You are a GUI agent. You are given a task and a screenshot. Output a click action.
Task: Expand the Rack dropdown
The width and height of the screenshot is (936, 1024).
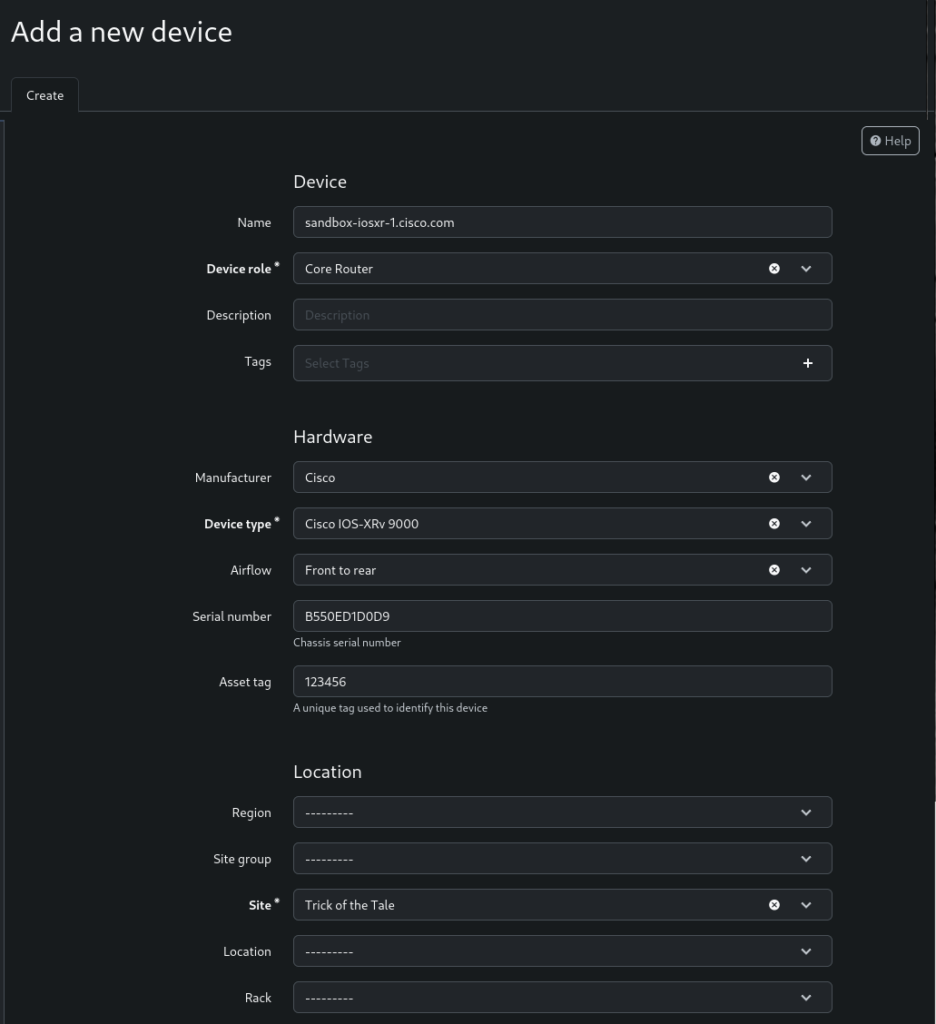(x=562, y=998)
